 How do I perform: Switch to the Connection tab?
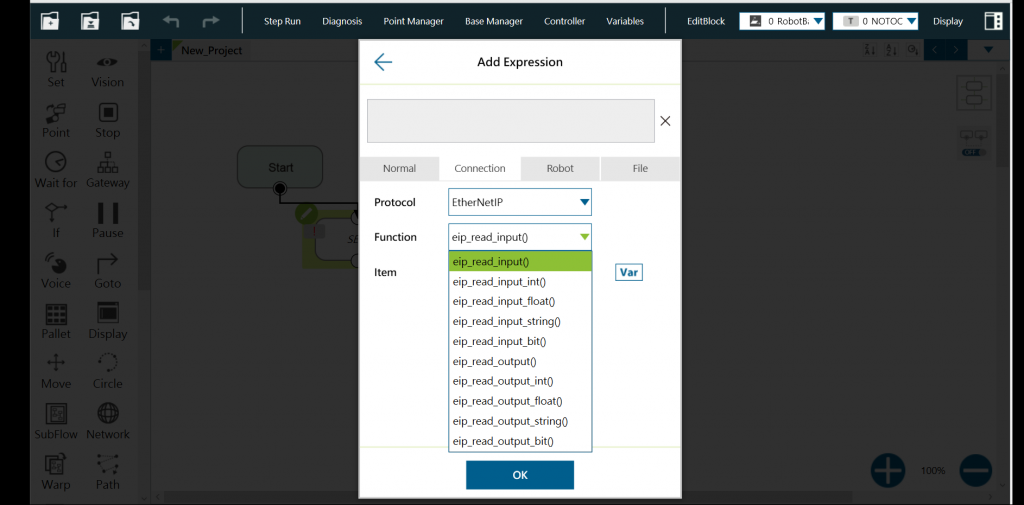click(x=480, y=169)
